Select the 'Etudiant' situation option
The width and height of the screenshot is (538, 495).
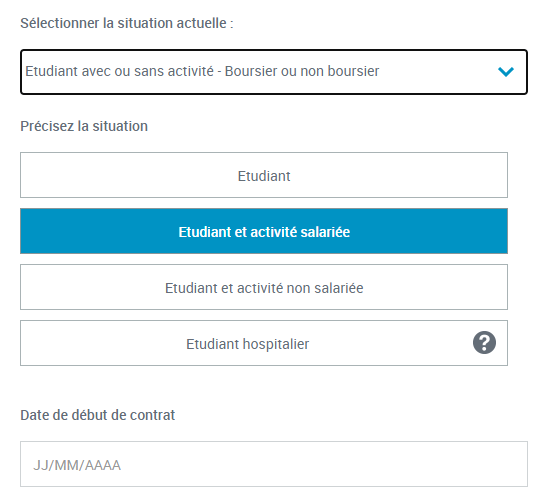tap(264, 175)
